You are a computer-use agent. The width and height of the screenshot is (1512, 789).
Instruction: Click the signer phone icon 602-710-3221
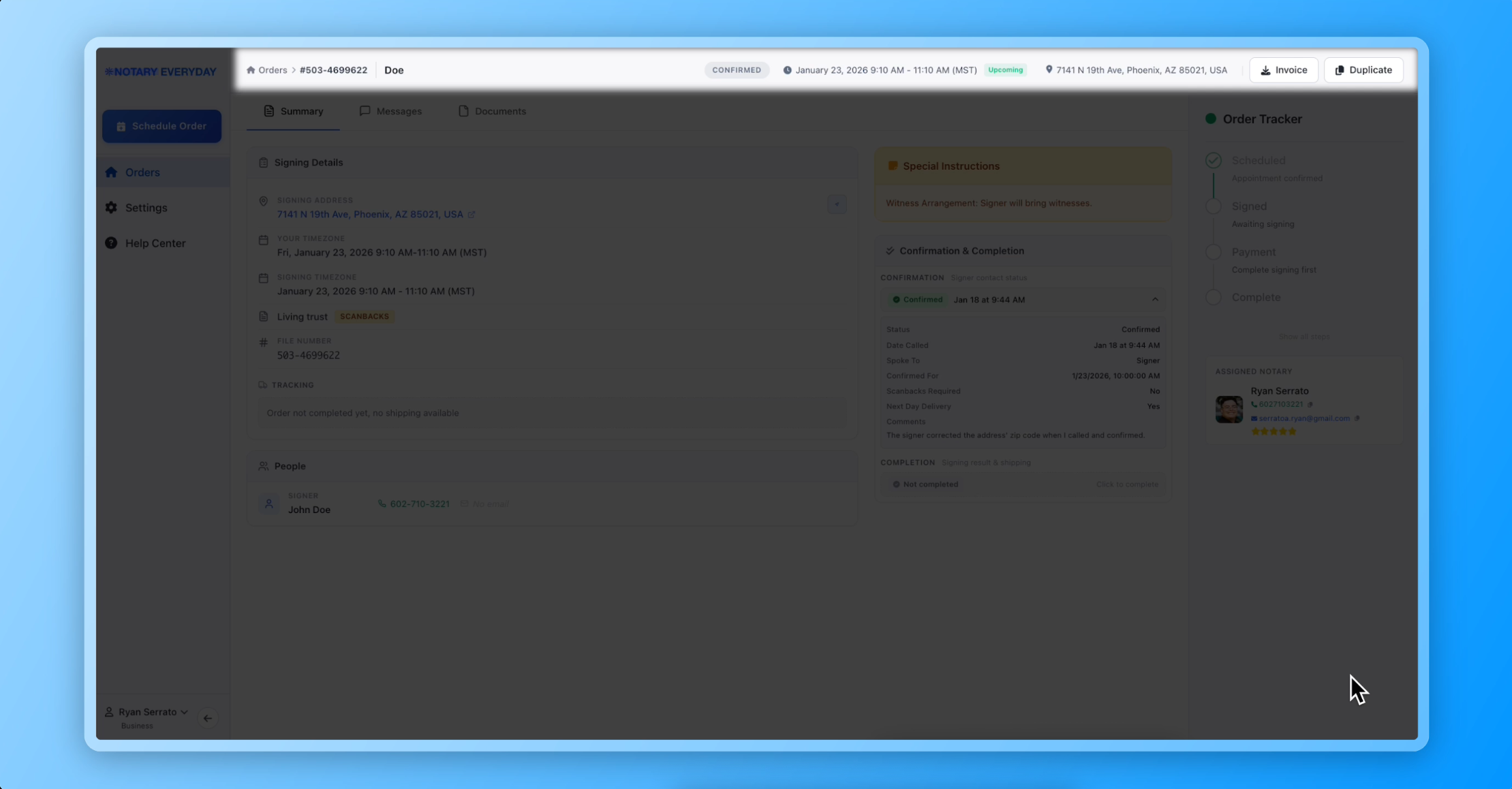pyautogui.click(x=382, y=504)
